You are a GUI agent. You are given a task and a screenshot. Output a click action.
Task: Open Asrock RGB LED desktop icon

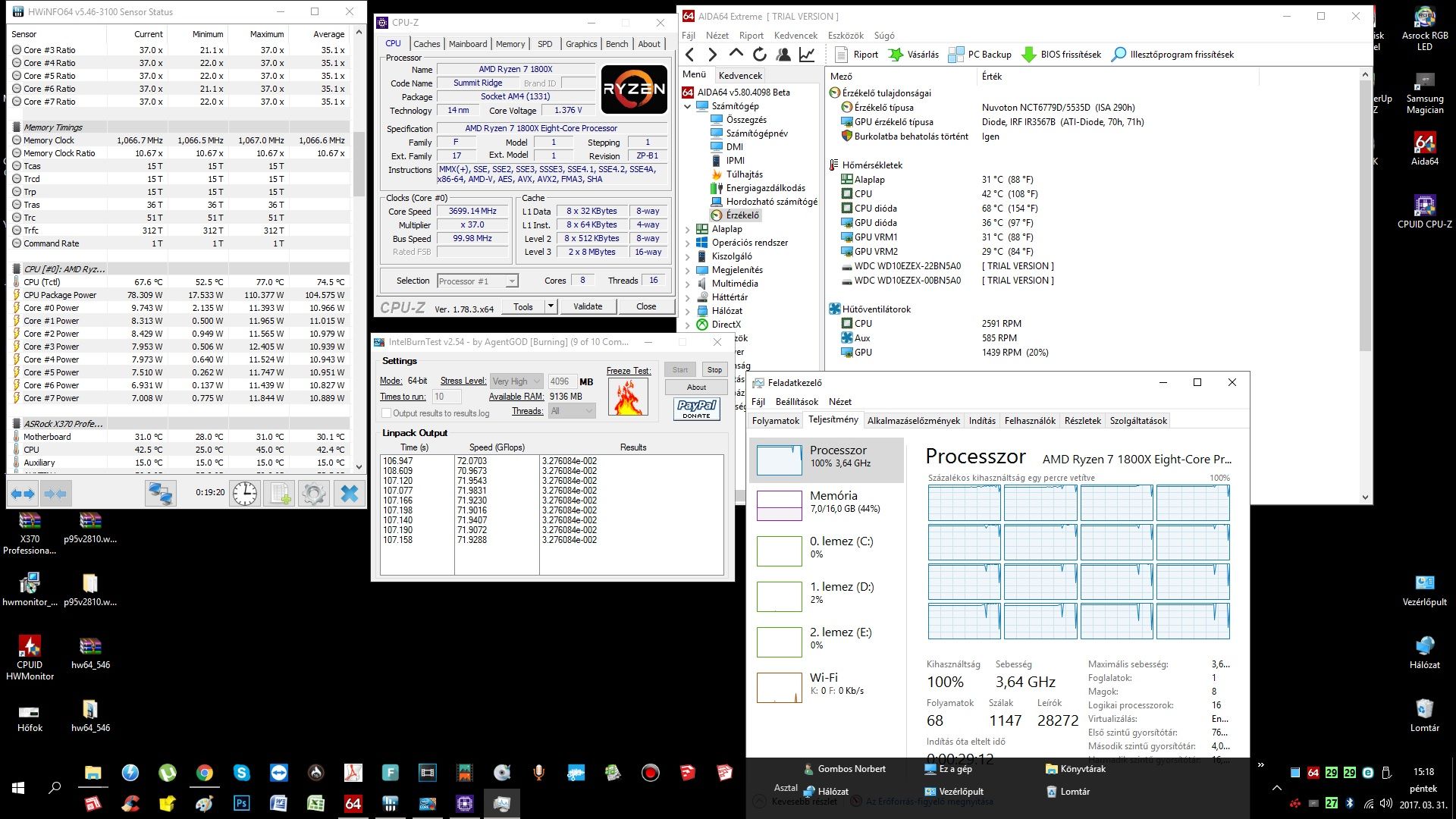(x=1424, y=29)
